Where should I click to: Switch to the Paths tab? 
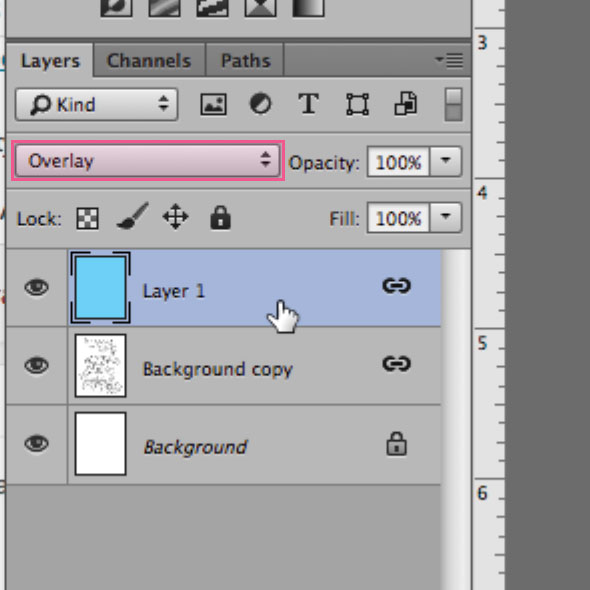(245, 61)
